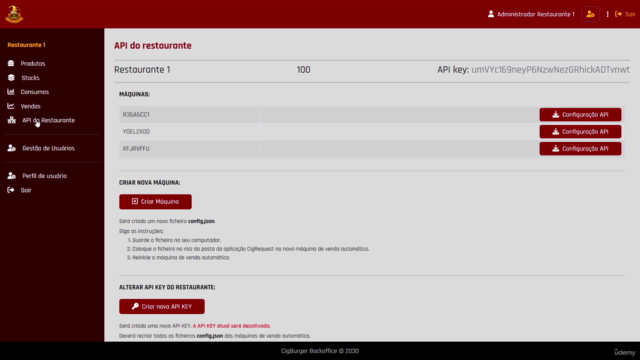The width and height of the screenshot is (640, 360).
Task: Download Configuração API for machine R36A6CC1
Action: [x=580, y=115]
